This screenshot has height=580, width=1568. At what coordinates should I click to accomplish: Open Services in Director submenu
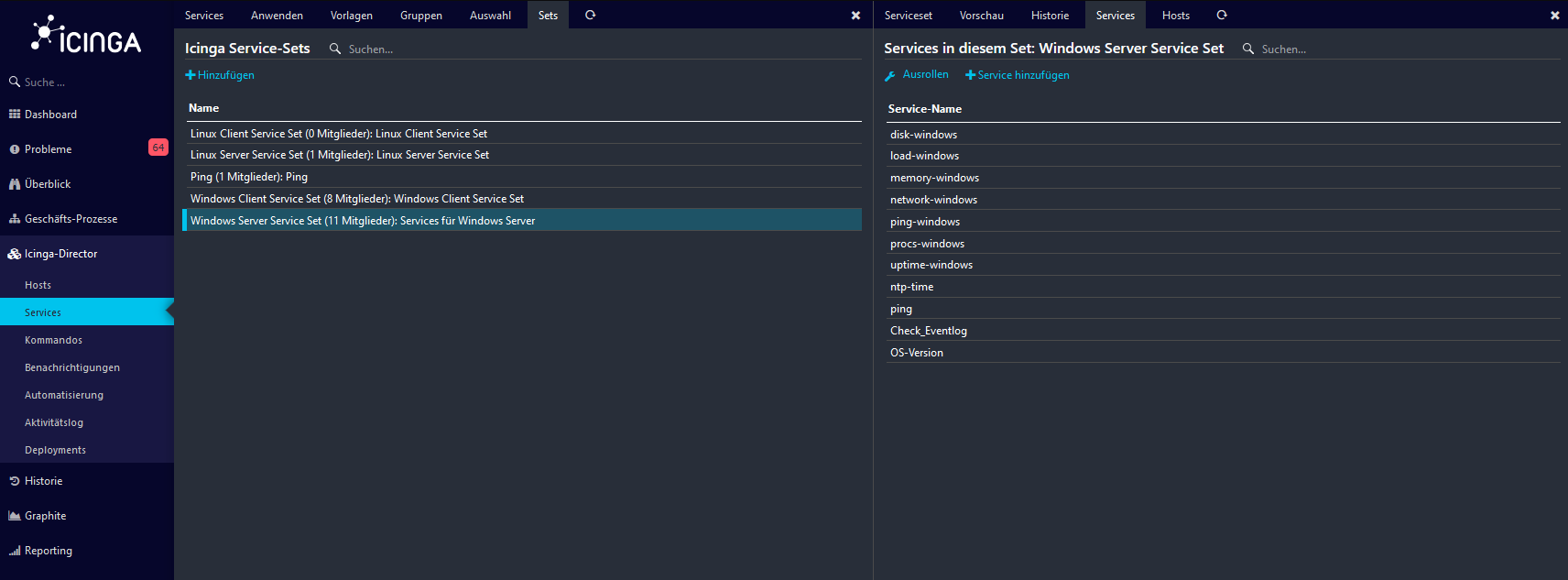[87, 312]
